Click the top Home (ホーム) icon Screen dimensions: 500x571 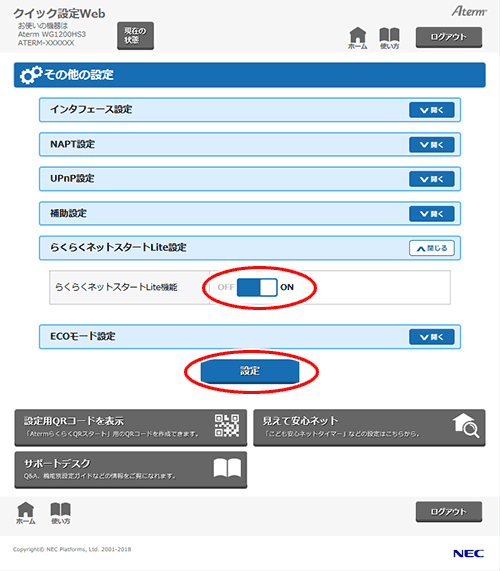[x=358, y=38]
